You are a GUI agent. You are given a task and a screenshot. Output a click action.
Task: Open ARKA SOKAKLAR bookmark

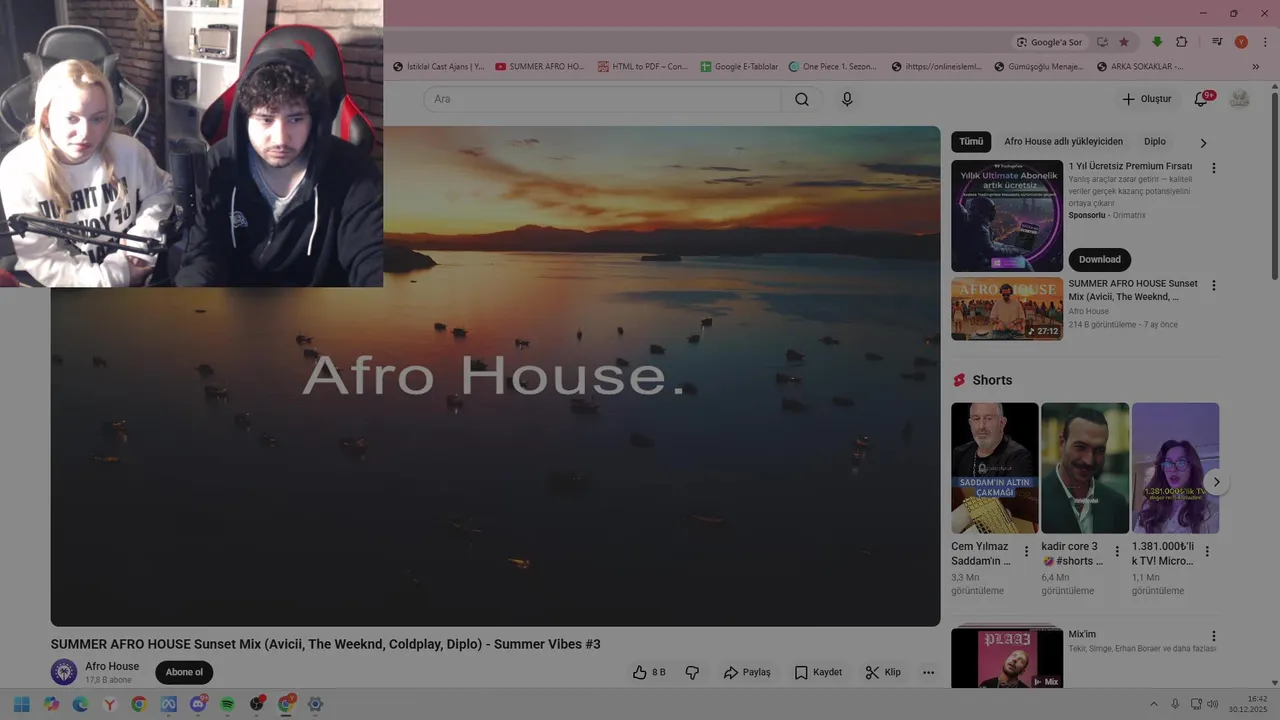point(1140,67)
